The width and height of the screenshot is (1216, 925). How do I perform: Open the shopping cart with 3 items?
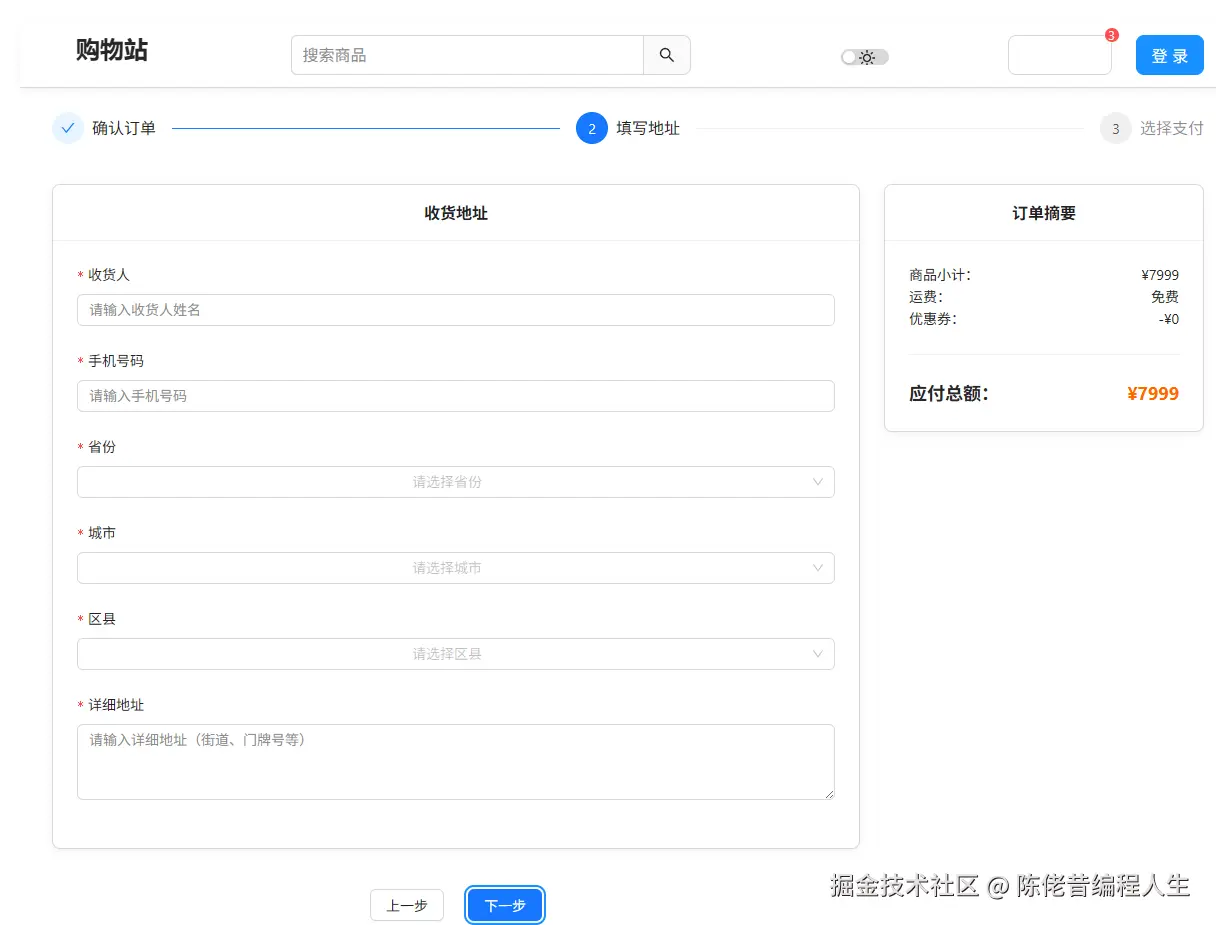click(1060, 55)
